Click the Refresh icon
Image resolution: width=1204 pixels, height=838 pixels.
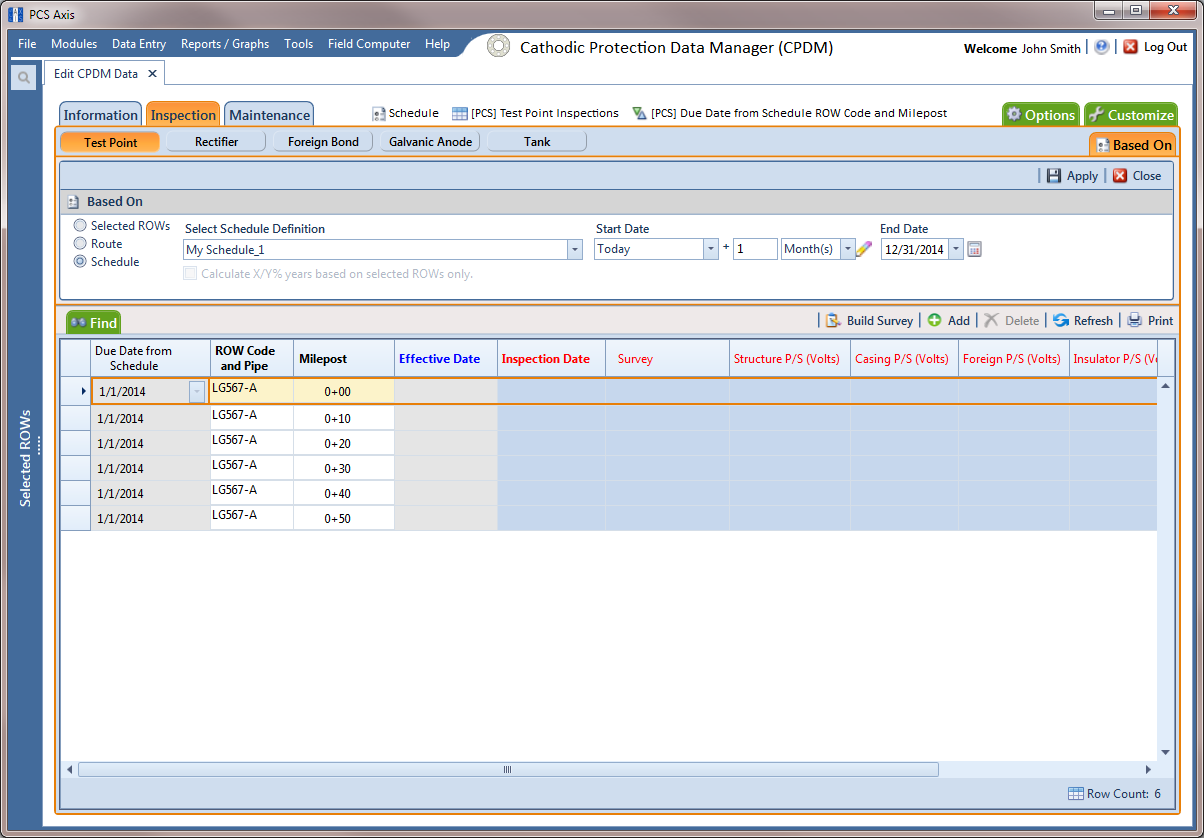click(x=1061, y=321)
